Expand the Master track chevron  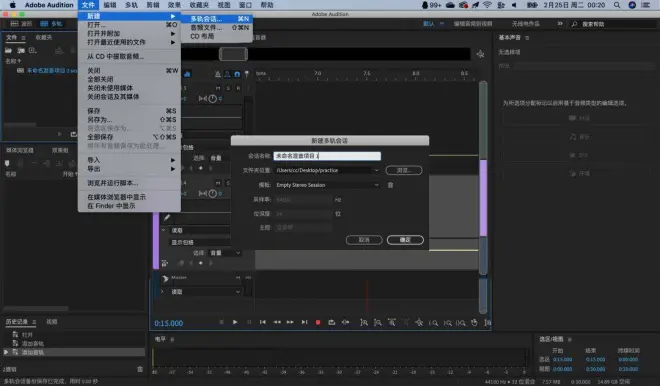[162, 291]
